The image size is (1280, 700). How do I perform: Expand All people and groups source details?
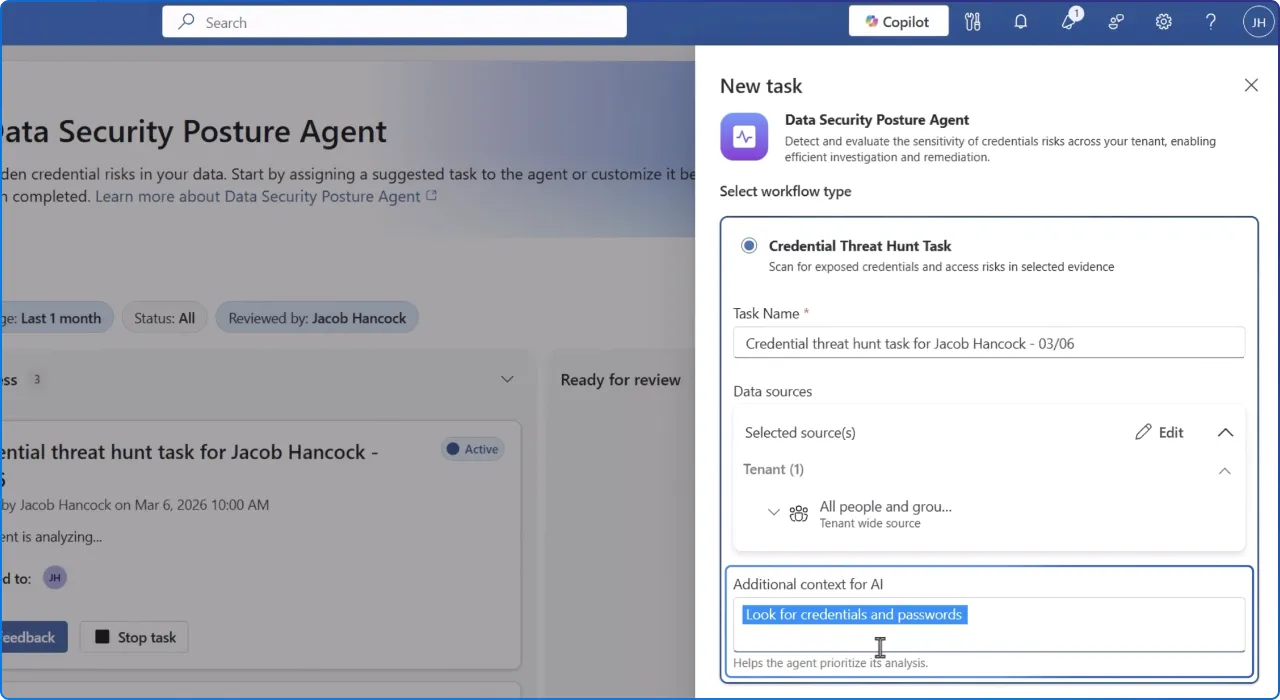click(x=773, y=512)
